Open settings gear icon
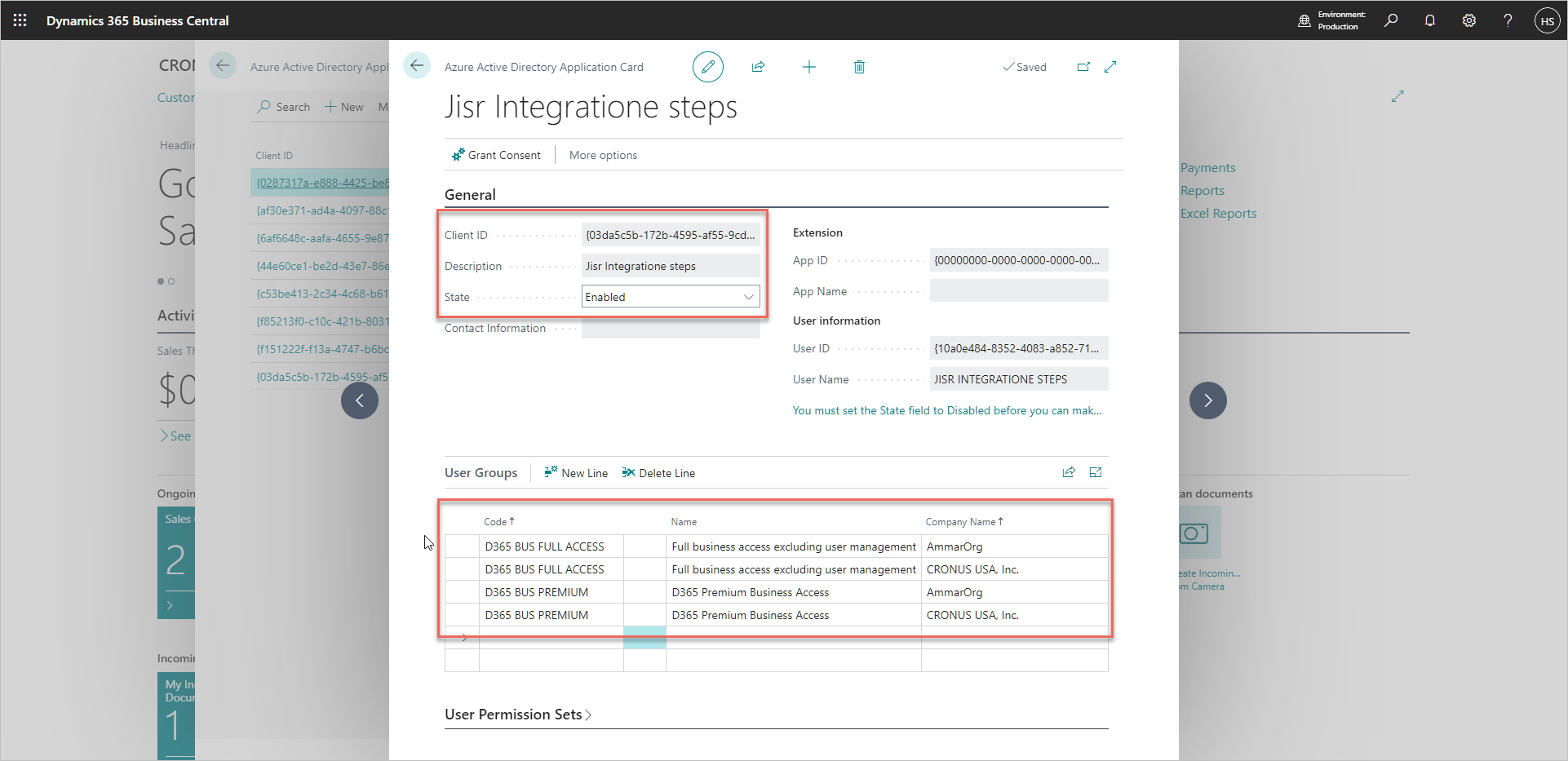 point(1468,20)
